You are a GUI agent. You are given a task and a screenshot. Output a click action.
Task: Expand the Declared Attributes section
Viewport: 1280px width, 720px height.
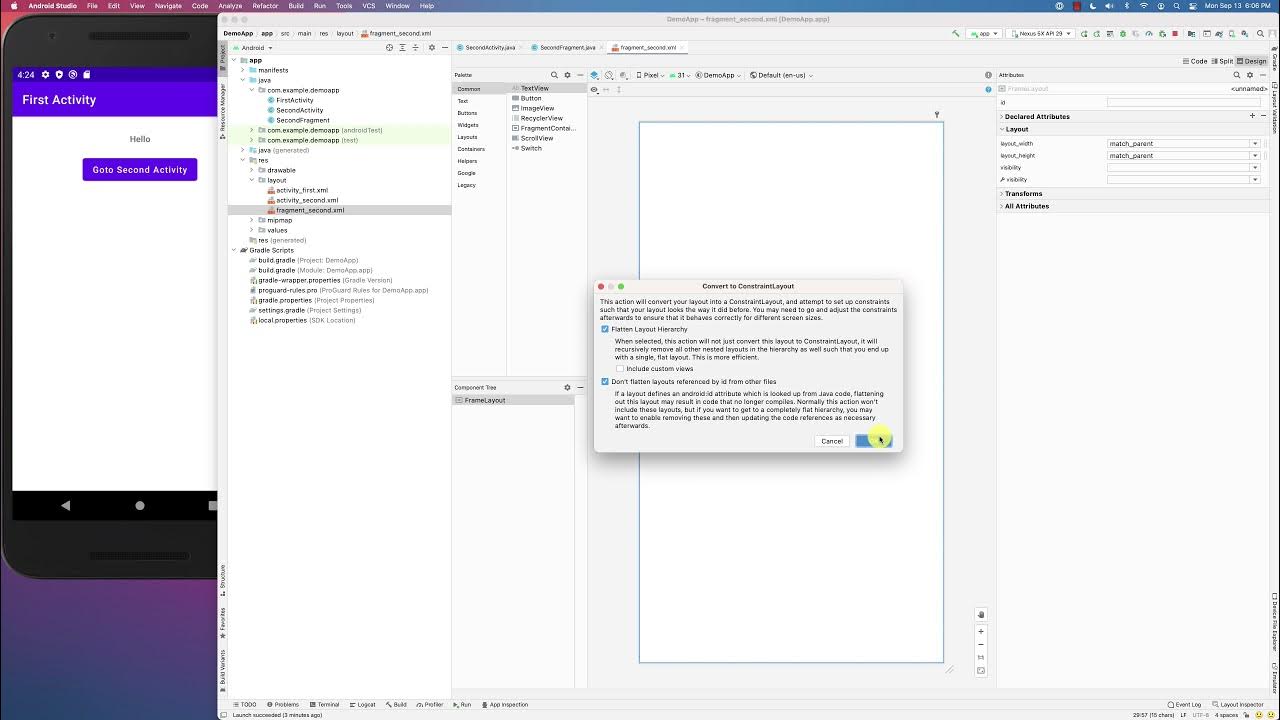point(1002,116)
